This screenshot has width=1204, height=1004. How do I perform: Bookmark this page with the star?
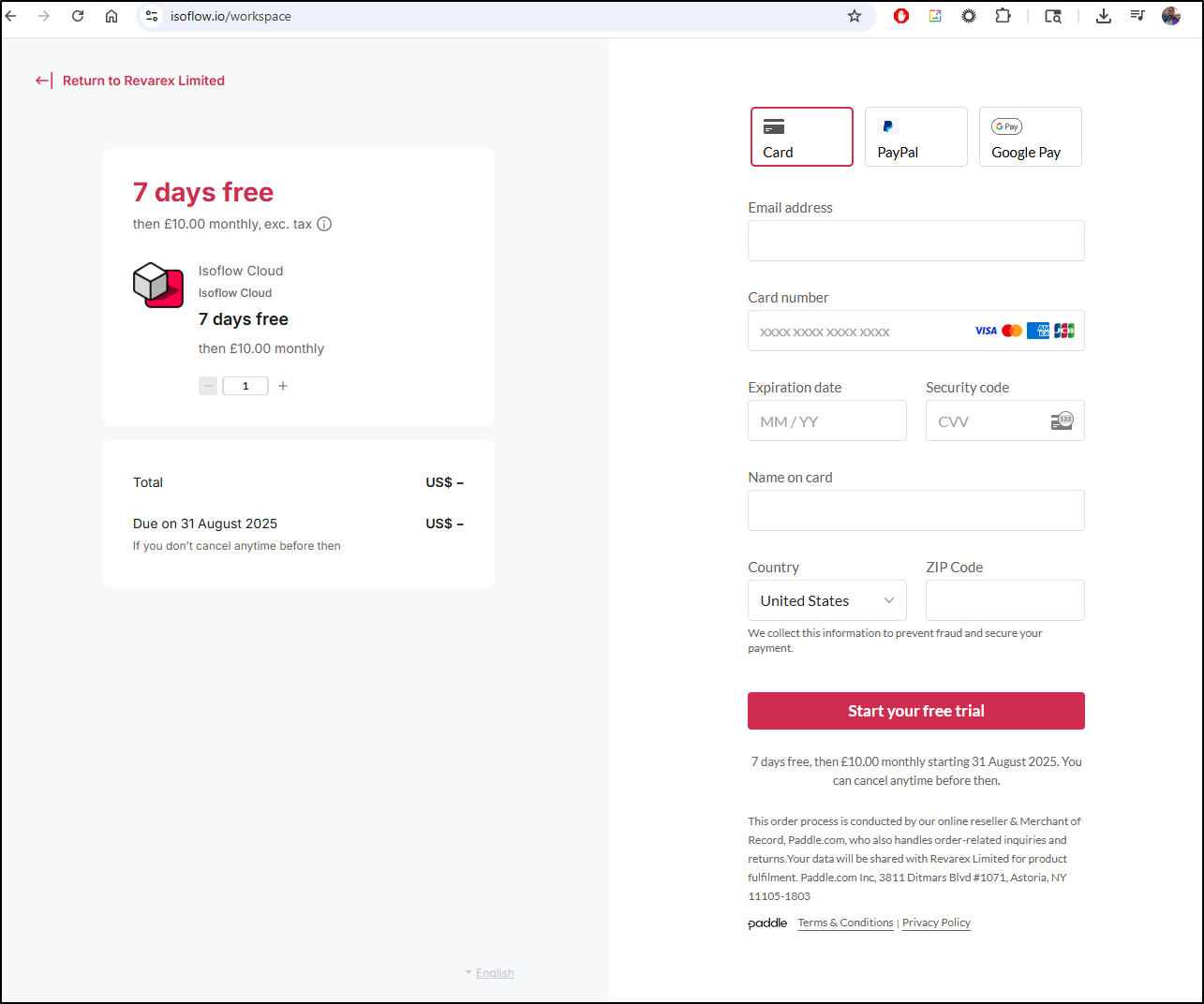[x=855, y=16]
